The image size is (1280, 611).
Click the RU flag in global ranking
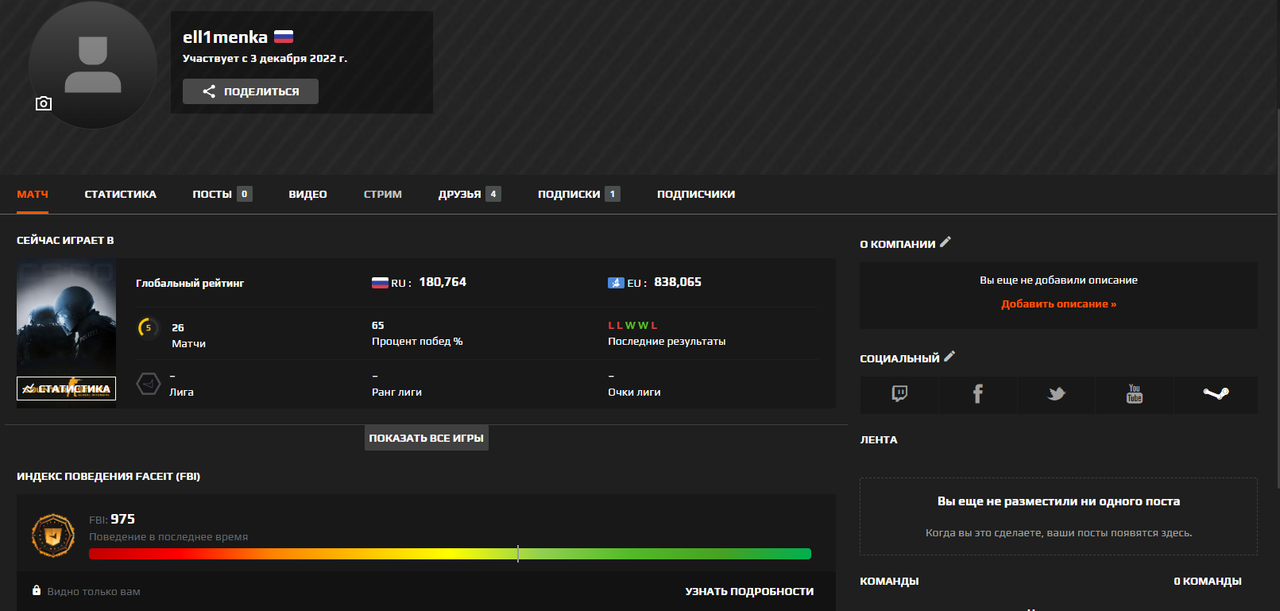click(x=380, y=283)
